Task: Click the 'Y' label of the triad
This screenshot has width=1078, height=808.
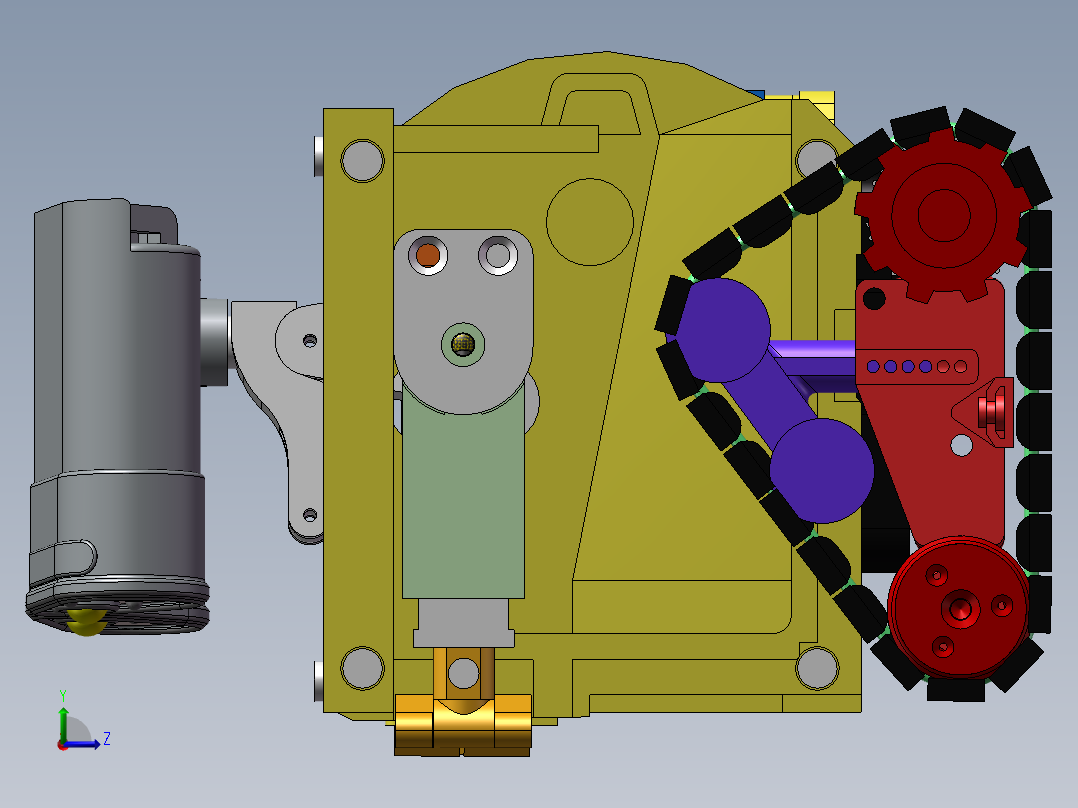Action: pos(63,696)
